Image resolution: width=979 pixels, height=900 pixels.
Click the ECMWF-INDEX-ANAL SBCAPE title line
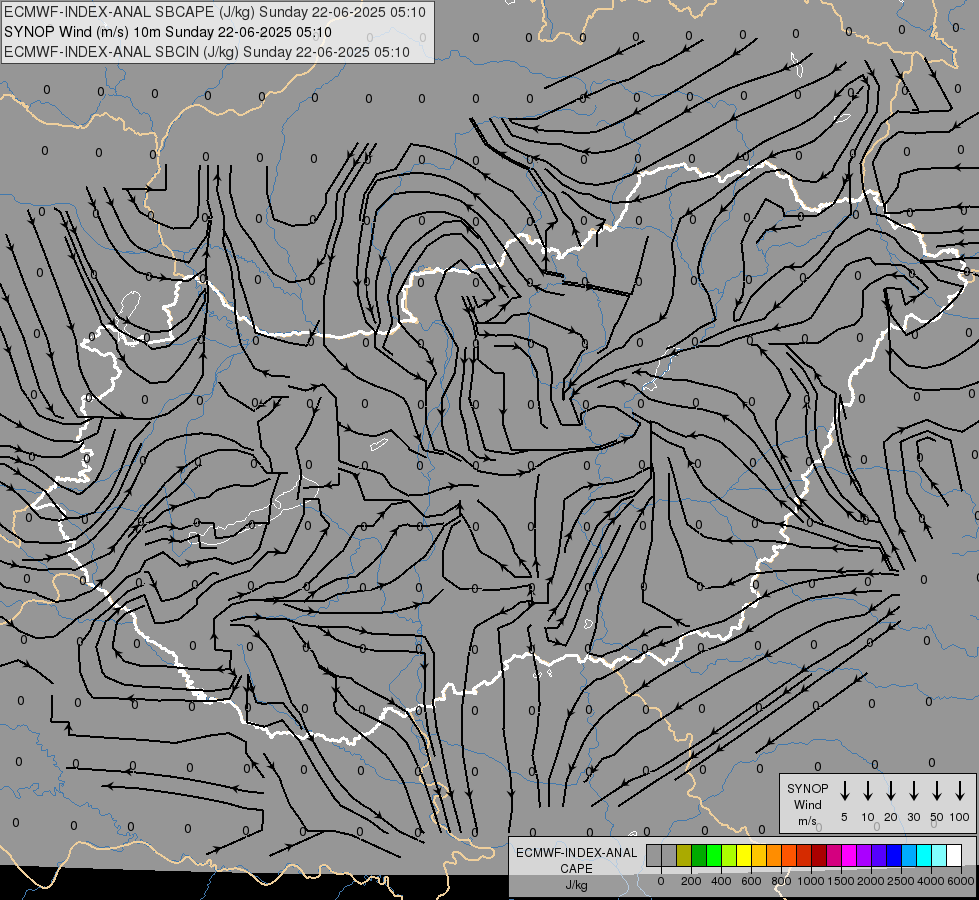(215, 12)
